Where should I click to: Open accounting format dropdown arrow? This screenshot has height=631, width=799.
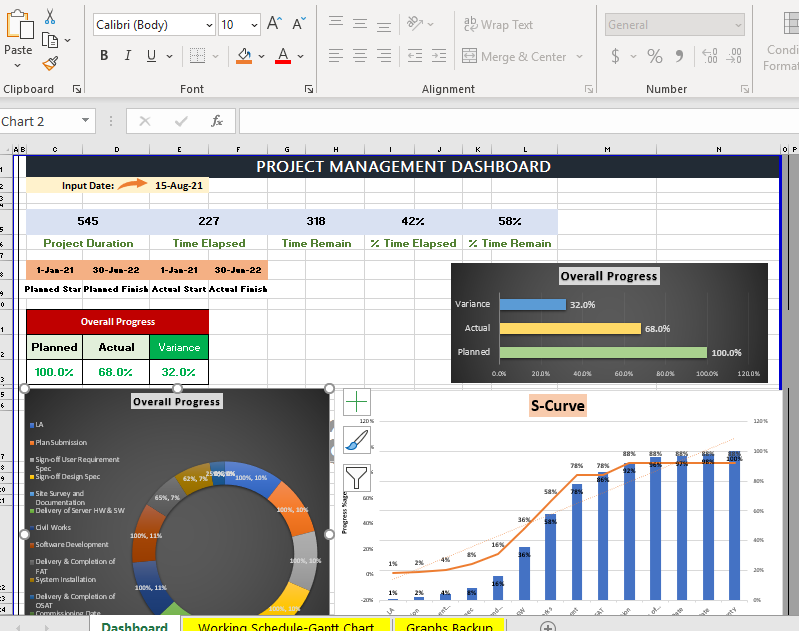(633, 56)
